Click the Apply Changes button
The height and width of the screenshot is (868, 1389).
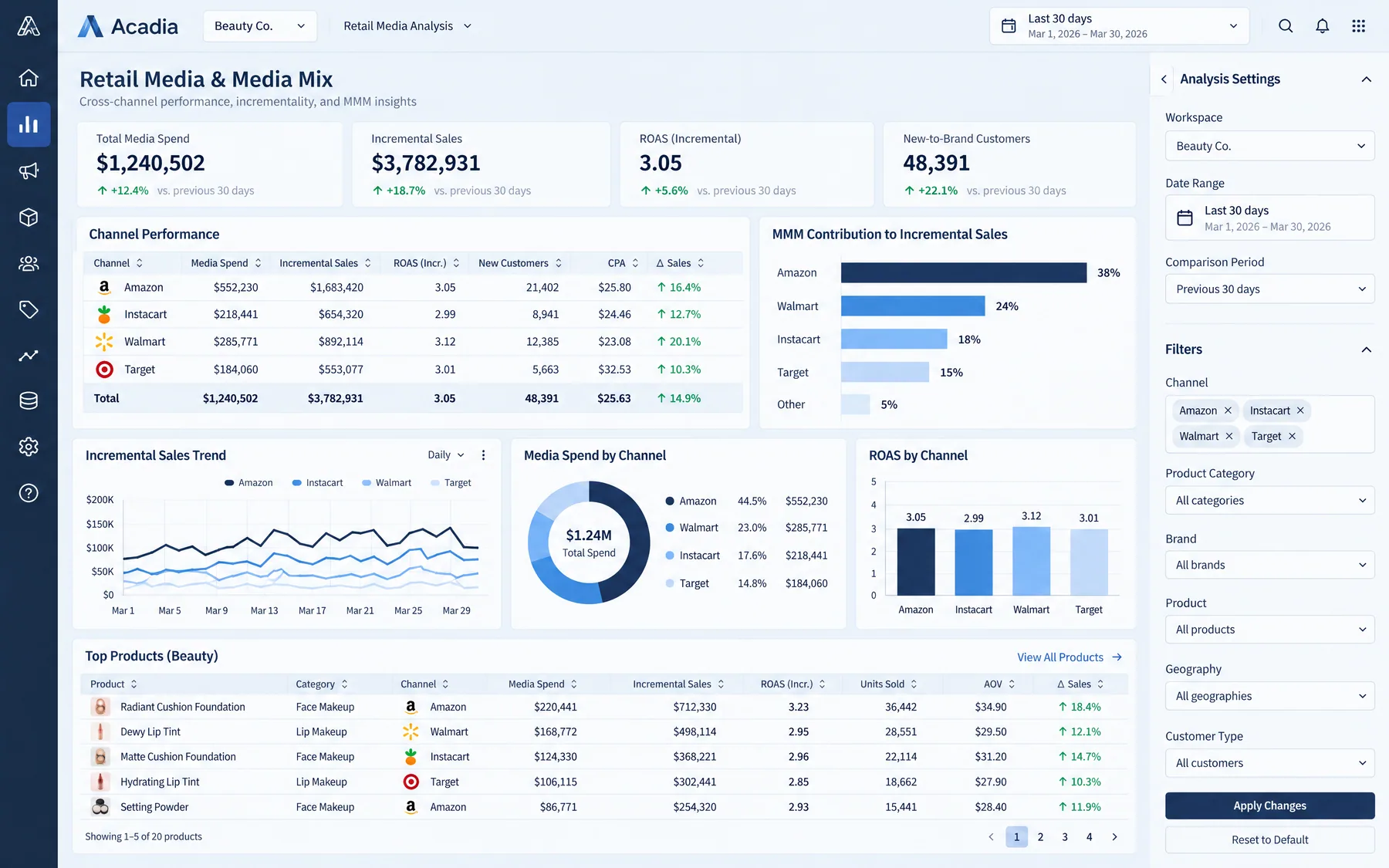pos(1270,806)
